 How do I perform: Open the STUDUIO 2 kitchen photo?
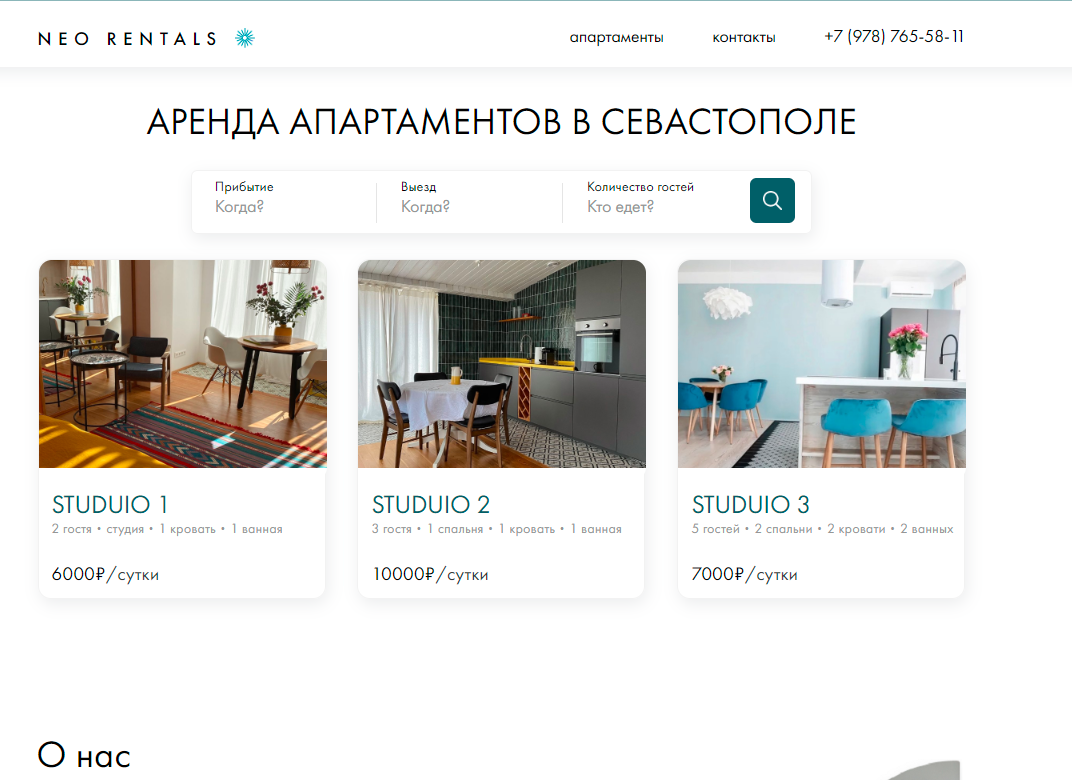tap(502, 364)
